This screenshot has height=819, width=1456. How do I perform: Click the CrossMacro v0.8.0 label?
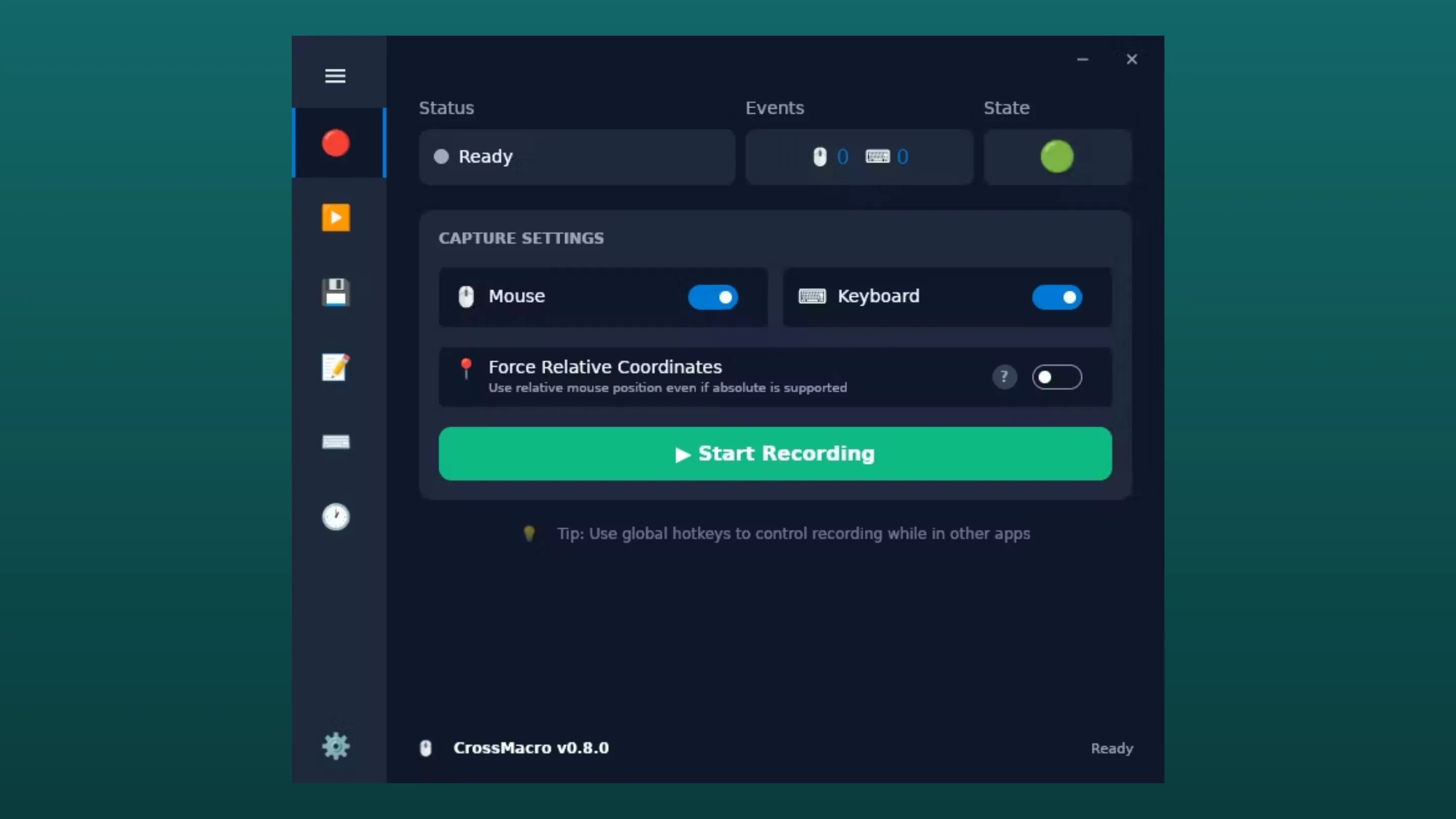coord(531,748)
